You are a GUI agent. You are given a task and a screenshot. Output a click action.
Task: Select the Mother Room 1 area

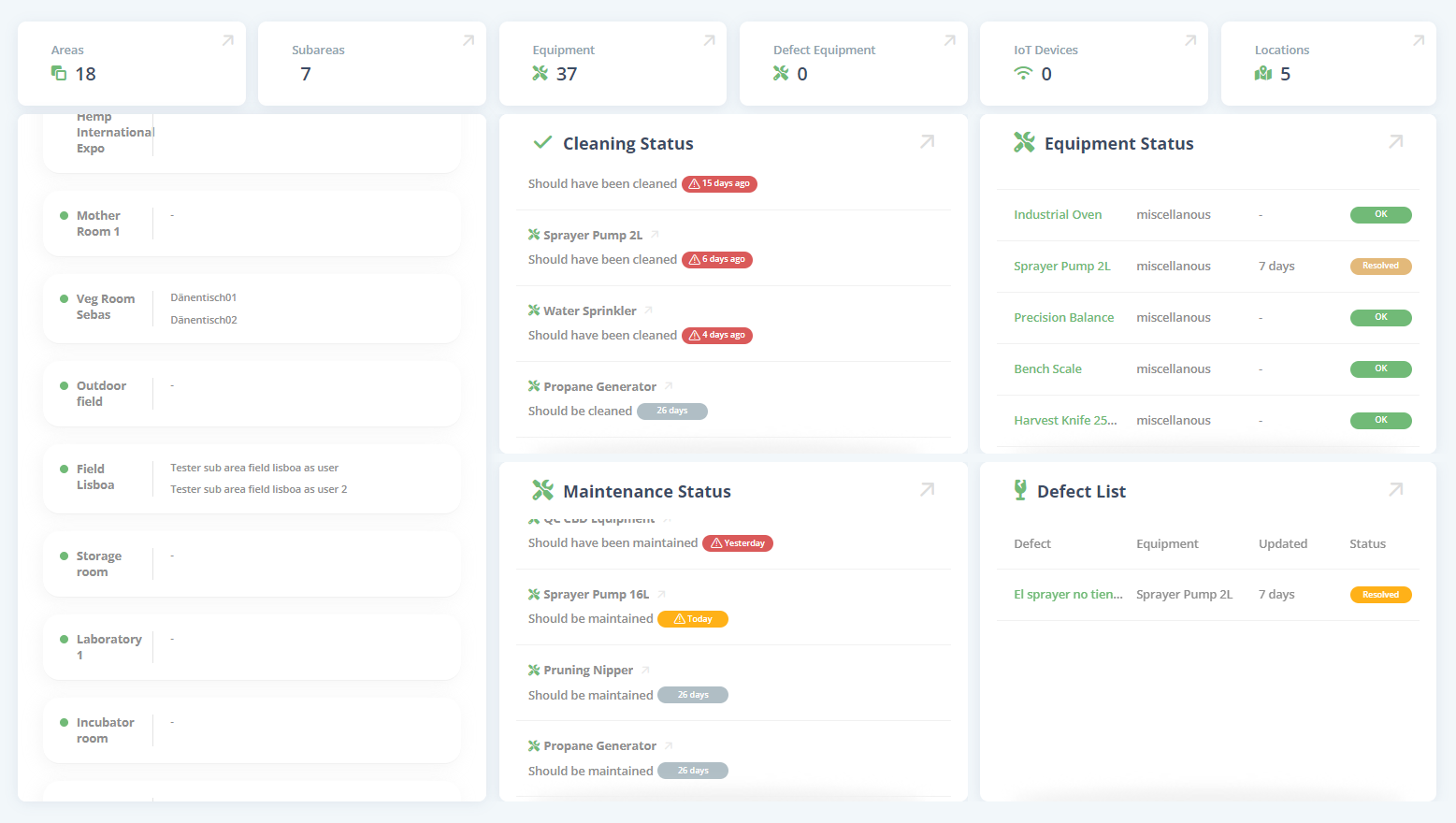98,224
